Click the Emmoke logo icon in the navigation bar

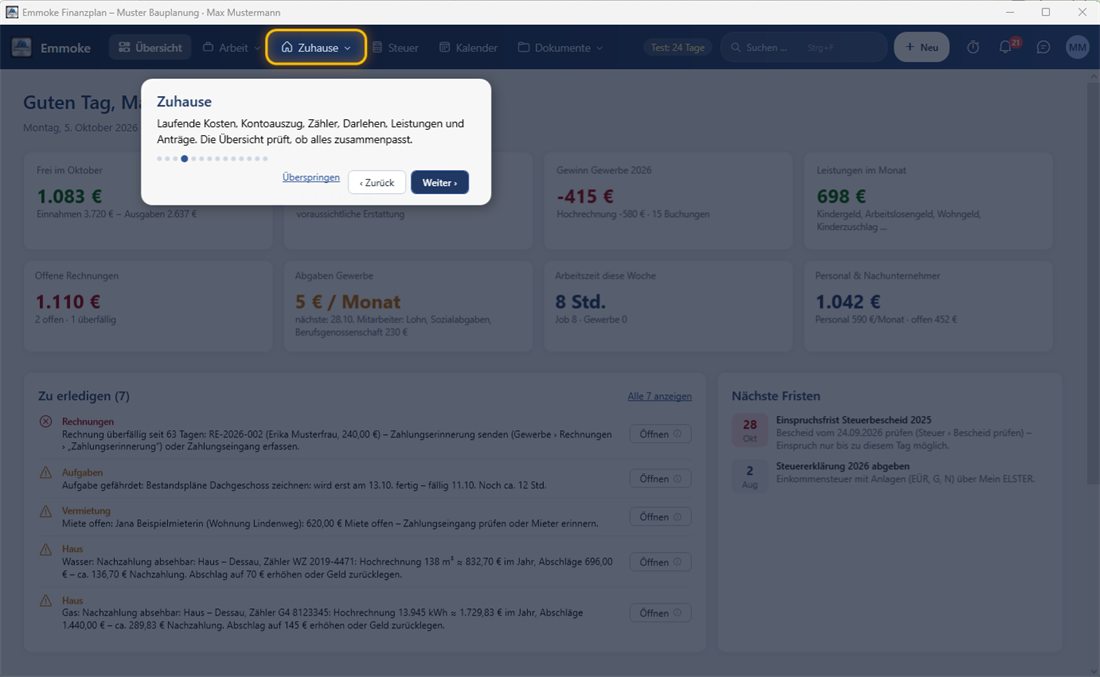[x=22, y=47]
